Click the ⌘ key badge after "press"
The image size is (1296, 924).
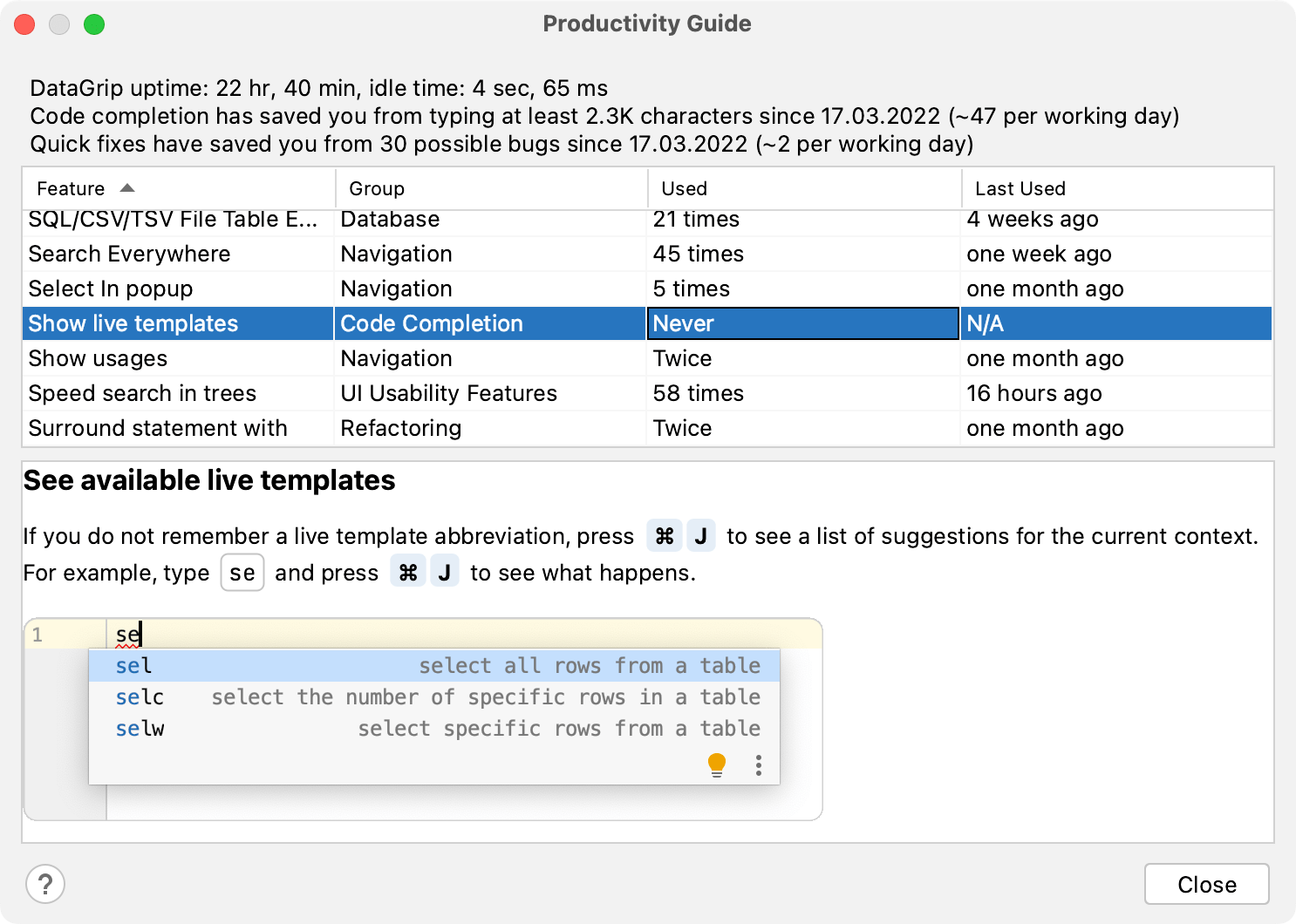click(665, 535)
